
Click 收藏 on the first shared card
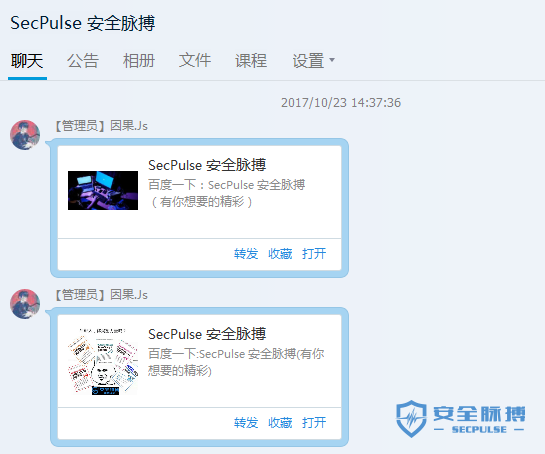click(x=280, y=254)
